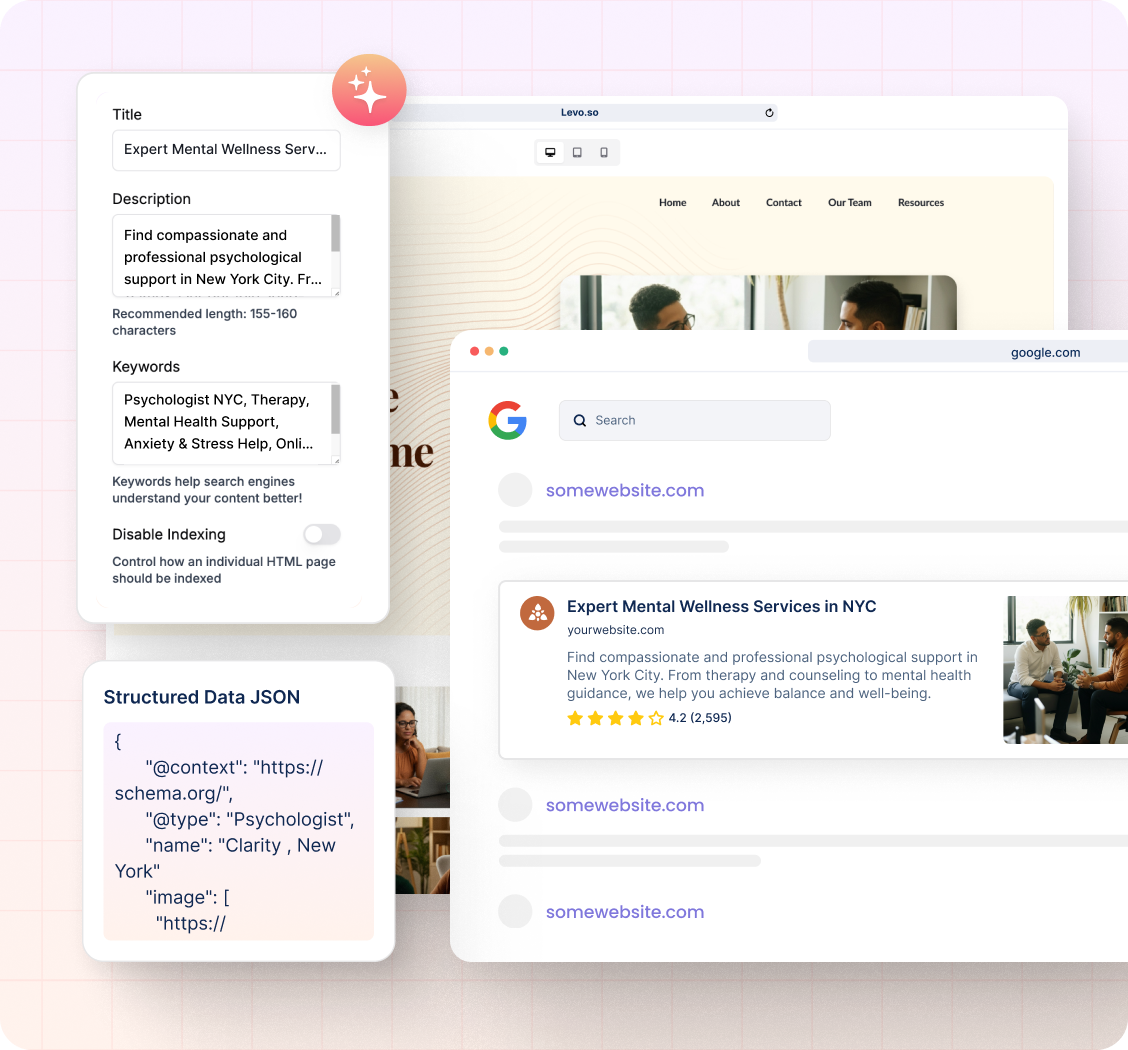Switch to tablet preview icon
The height and width of the screenshot is (1050, 1128).
(x=577, y=153)
